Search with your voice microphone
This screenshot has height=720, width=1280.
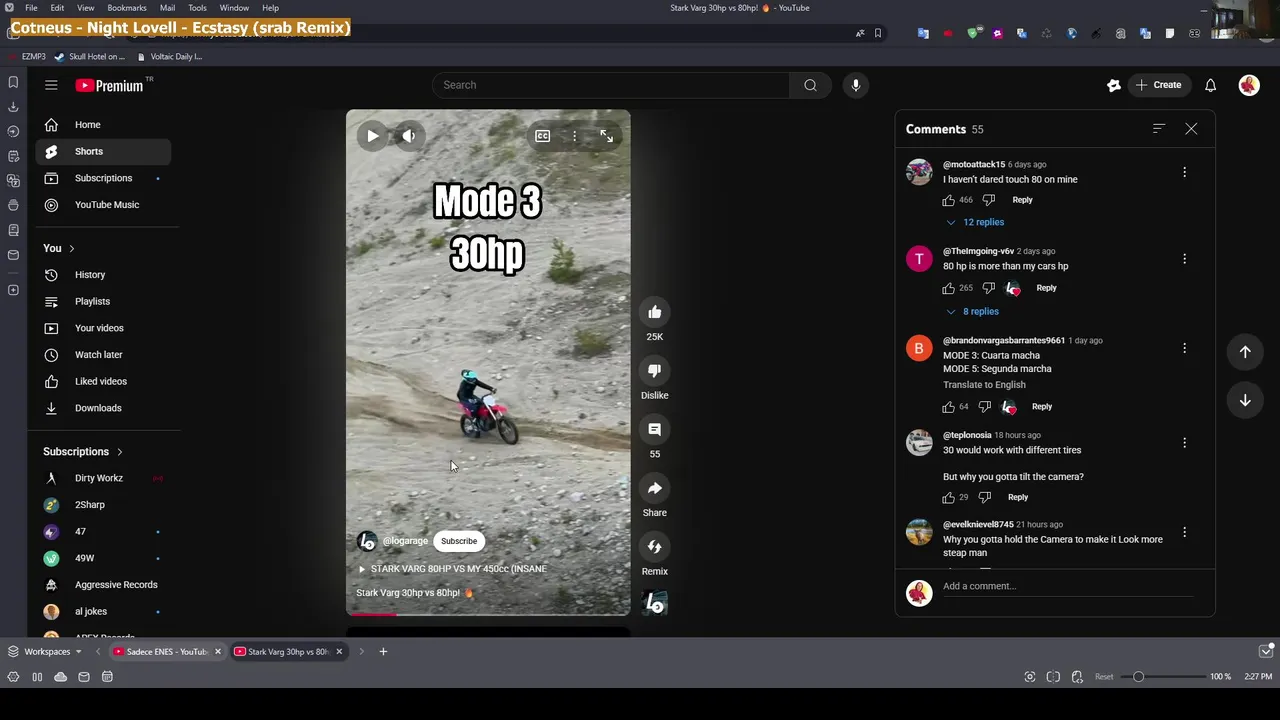click(856, 85)
